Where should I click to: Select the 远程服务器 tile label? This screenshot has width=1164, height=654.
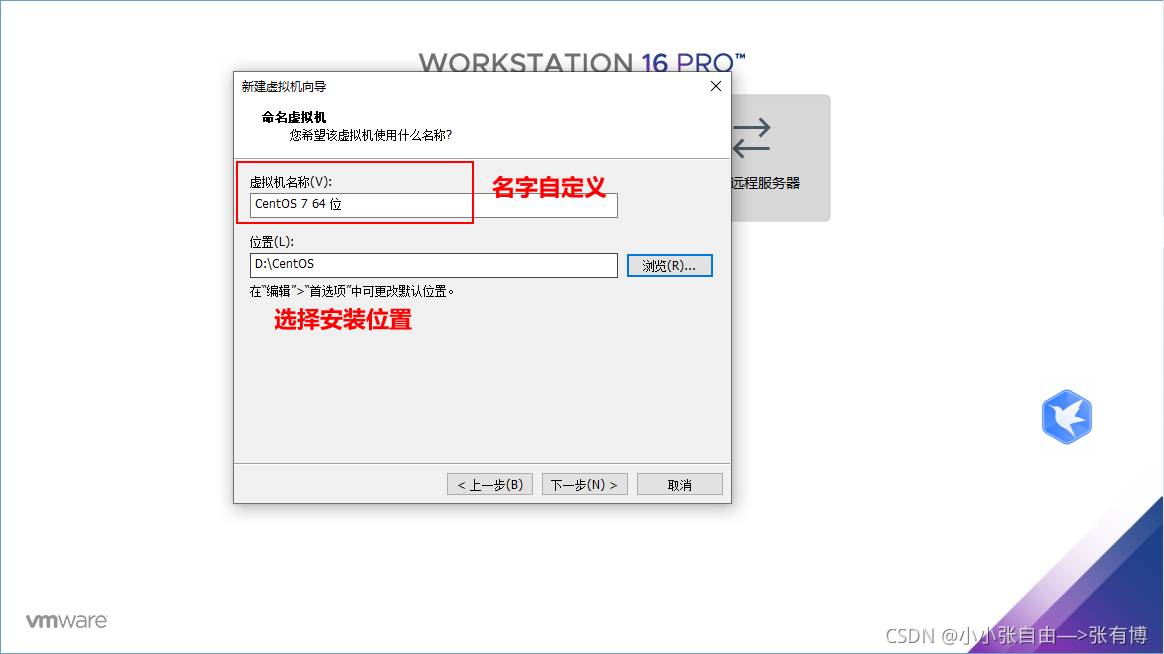(766, 183)
